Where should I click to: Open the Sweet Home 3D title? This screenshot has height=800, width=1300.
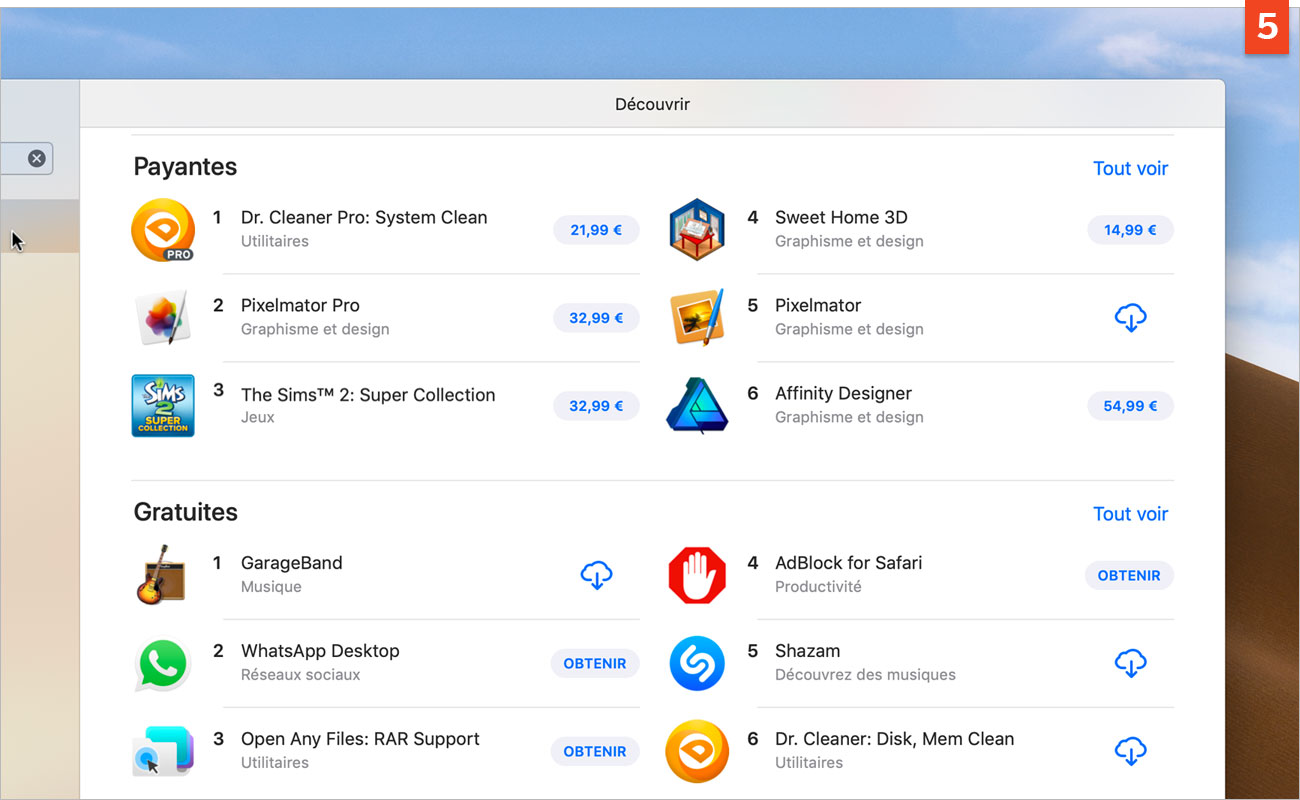[x=841, y=217]
